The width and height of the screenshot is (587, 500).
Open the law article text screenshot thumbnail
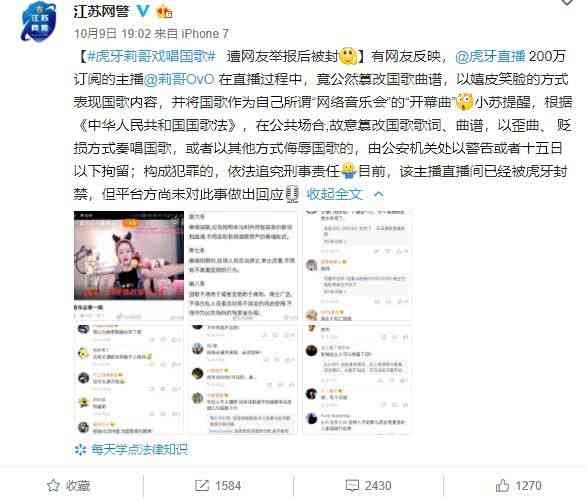click(x=243, y=265)
